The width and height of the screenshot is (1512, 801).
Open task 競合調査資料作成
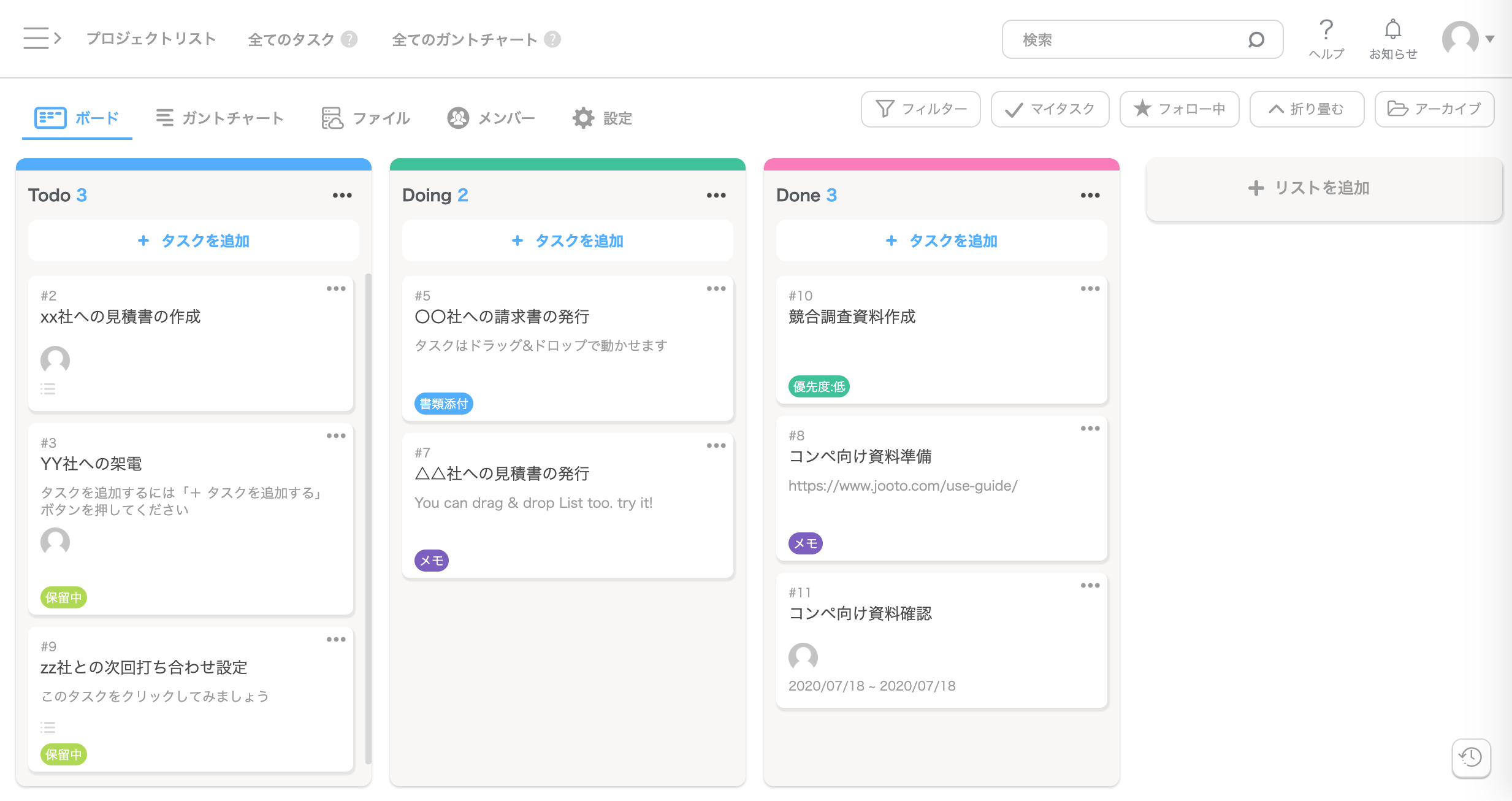[852, 316]
